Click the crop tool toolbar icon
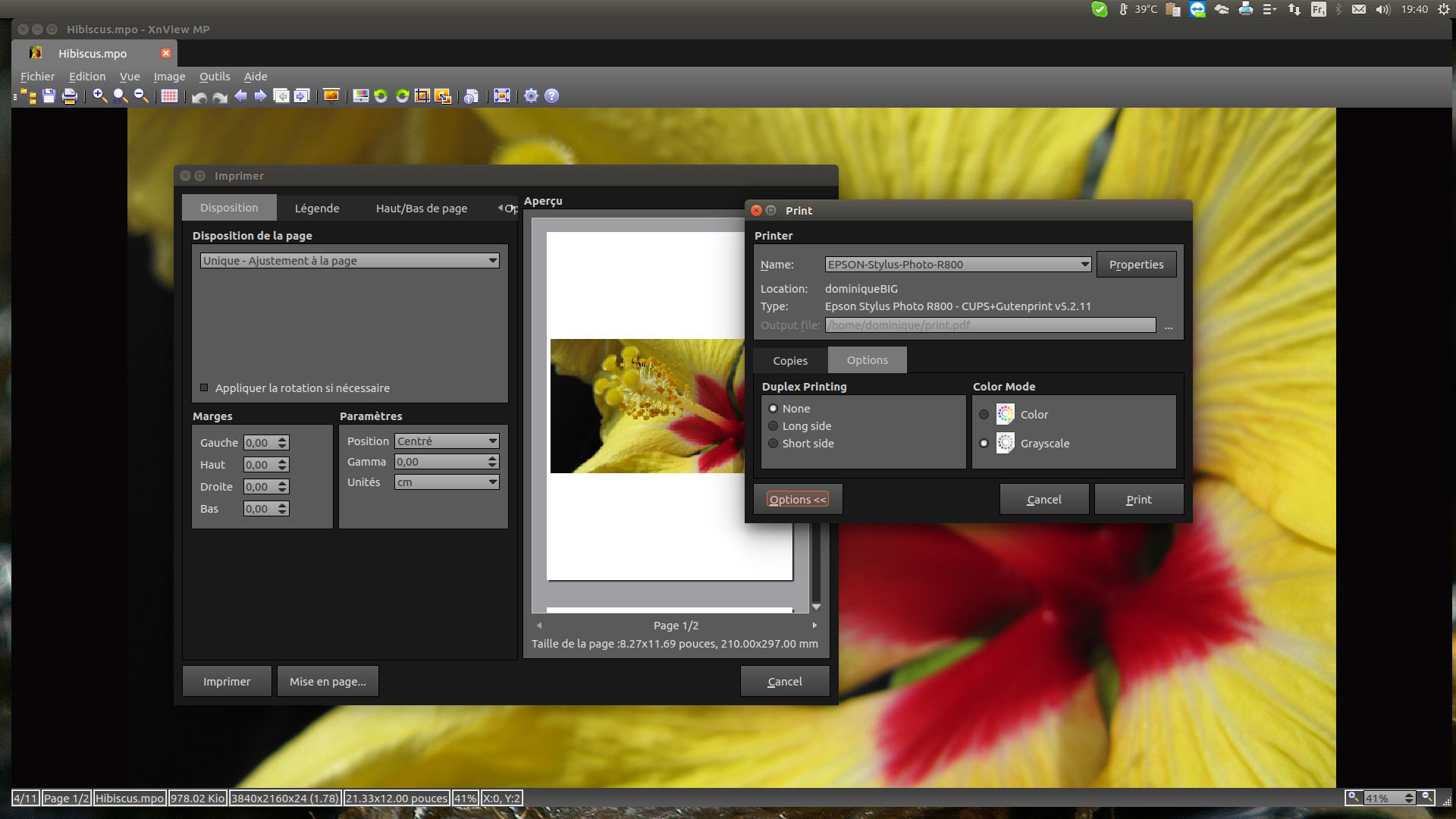 coord(422,96)
